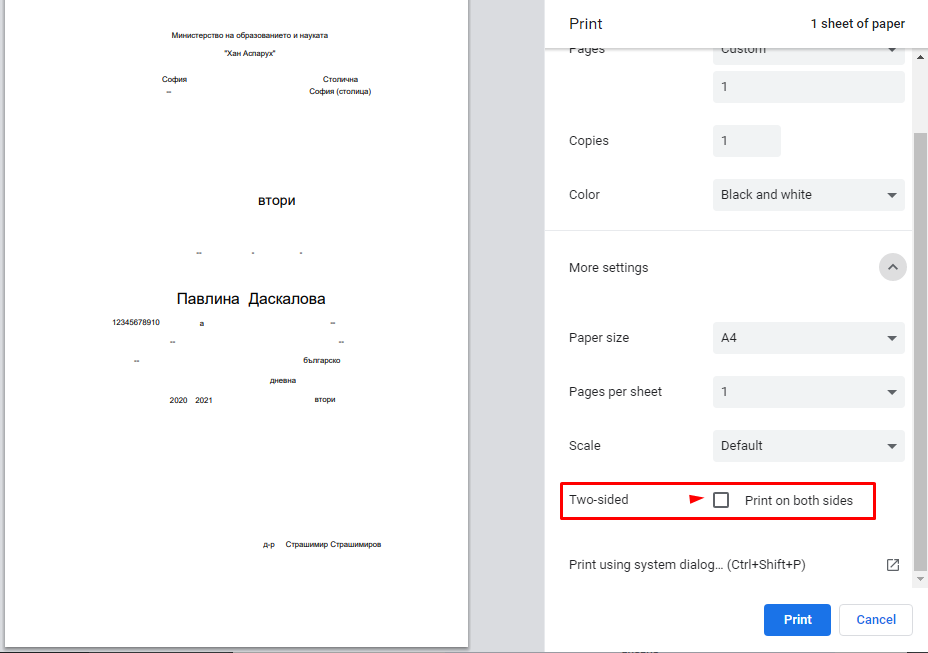This screenshot has height=653, width=928.
Task: Click the external-link icon for system dialog
Action: (893, 565)
